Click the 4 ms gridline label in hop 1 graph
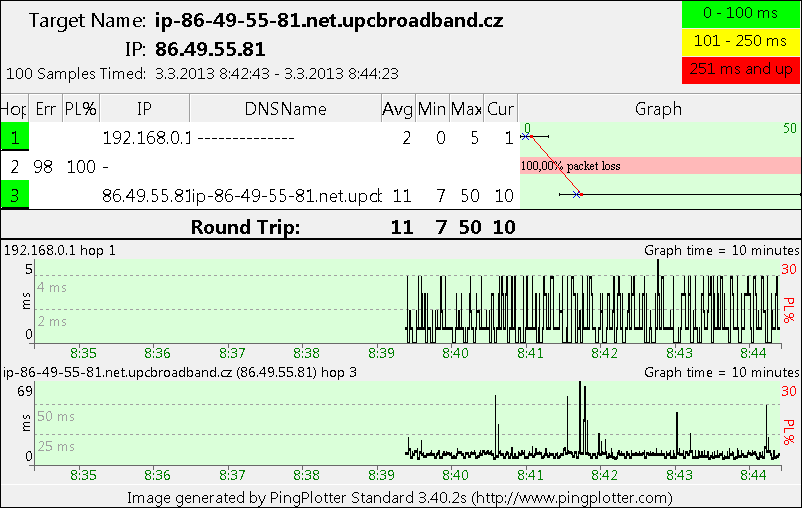The width and height of the screenshot is (802, 508). 52,288
